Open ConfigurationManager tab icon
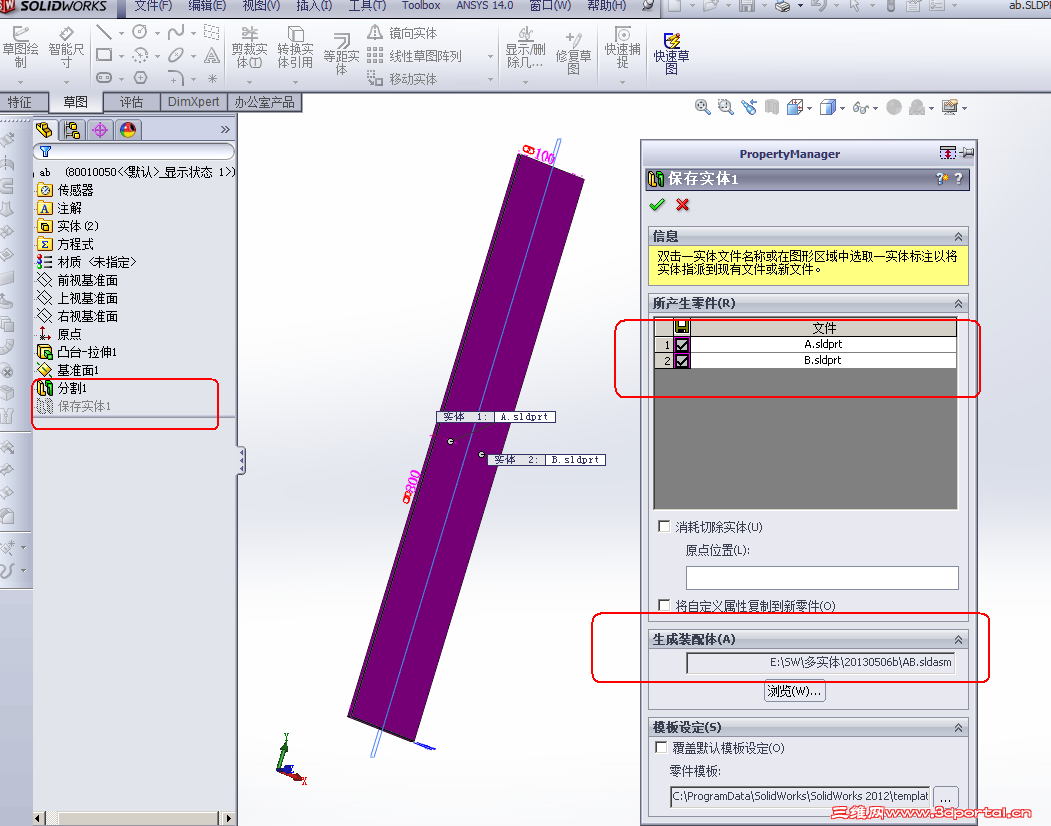Image resolution: width=1051 pixels, height=826 pixels. point(100,130)
